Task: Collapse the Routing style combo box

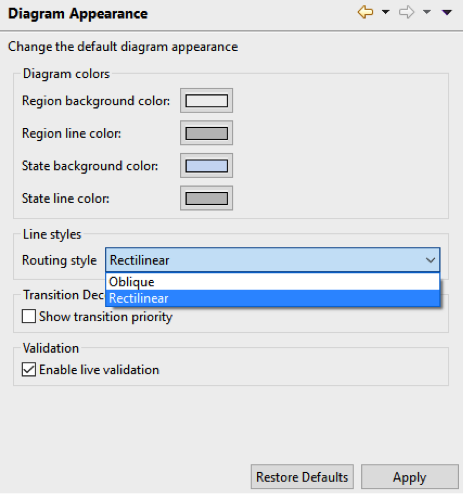Action: click(x=273, y=260)
